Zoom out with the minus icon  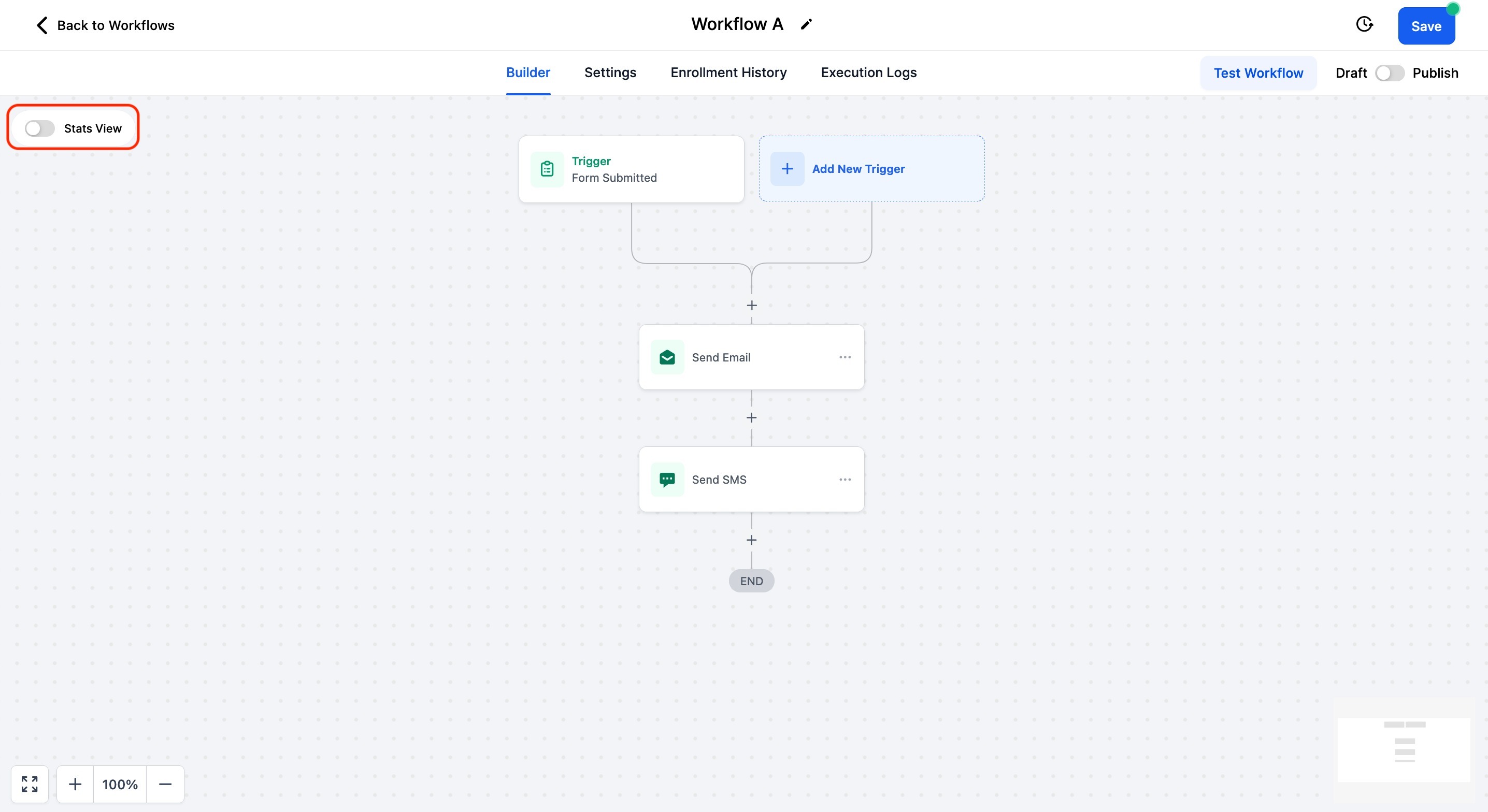165,784
